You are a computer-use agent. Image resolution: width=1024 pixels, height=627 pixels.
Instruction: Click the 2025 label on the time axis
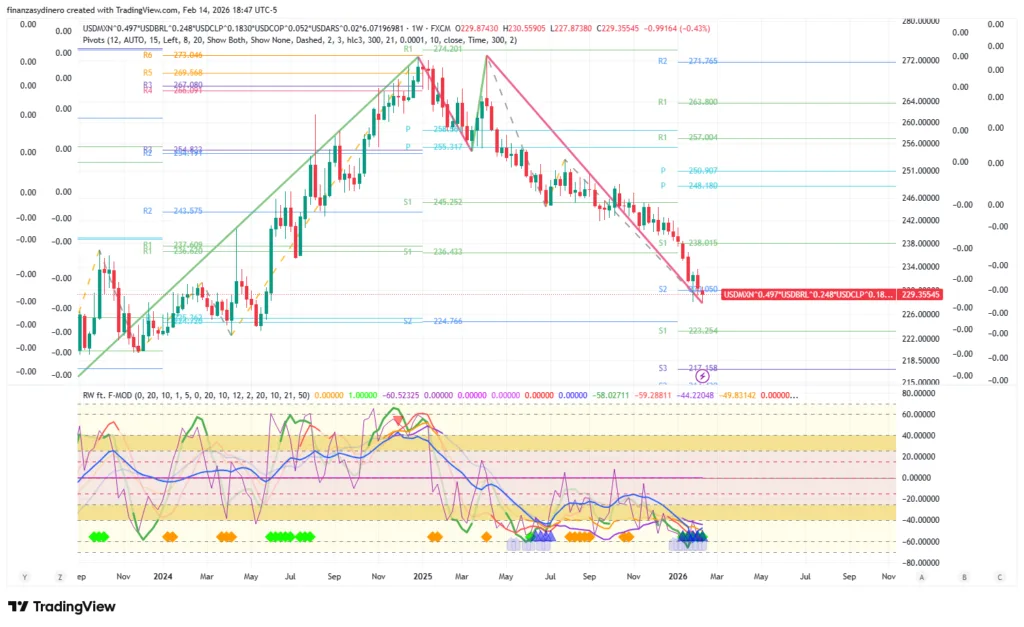(x=422, y=577)
